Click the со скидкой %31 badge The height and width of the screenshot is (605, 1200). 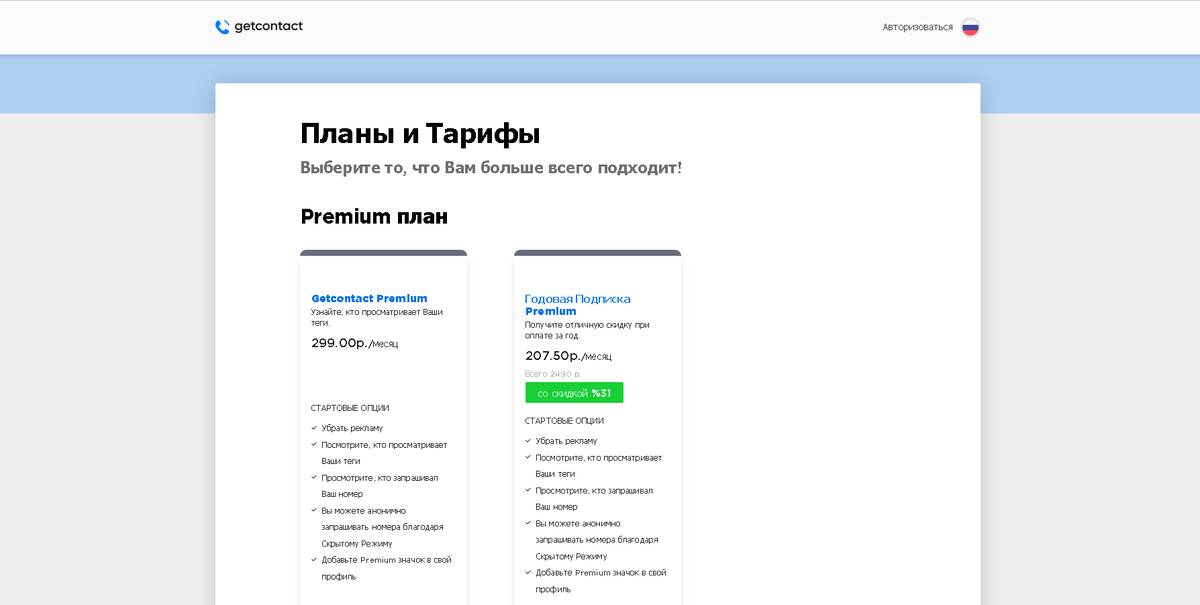[x=574, y=393]
